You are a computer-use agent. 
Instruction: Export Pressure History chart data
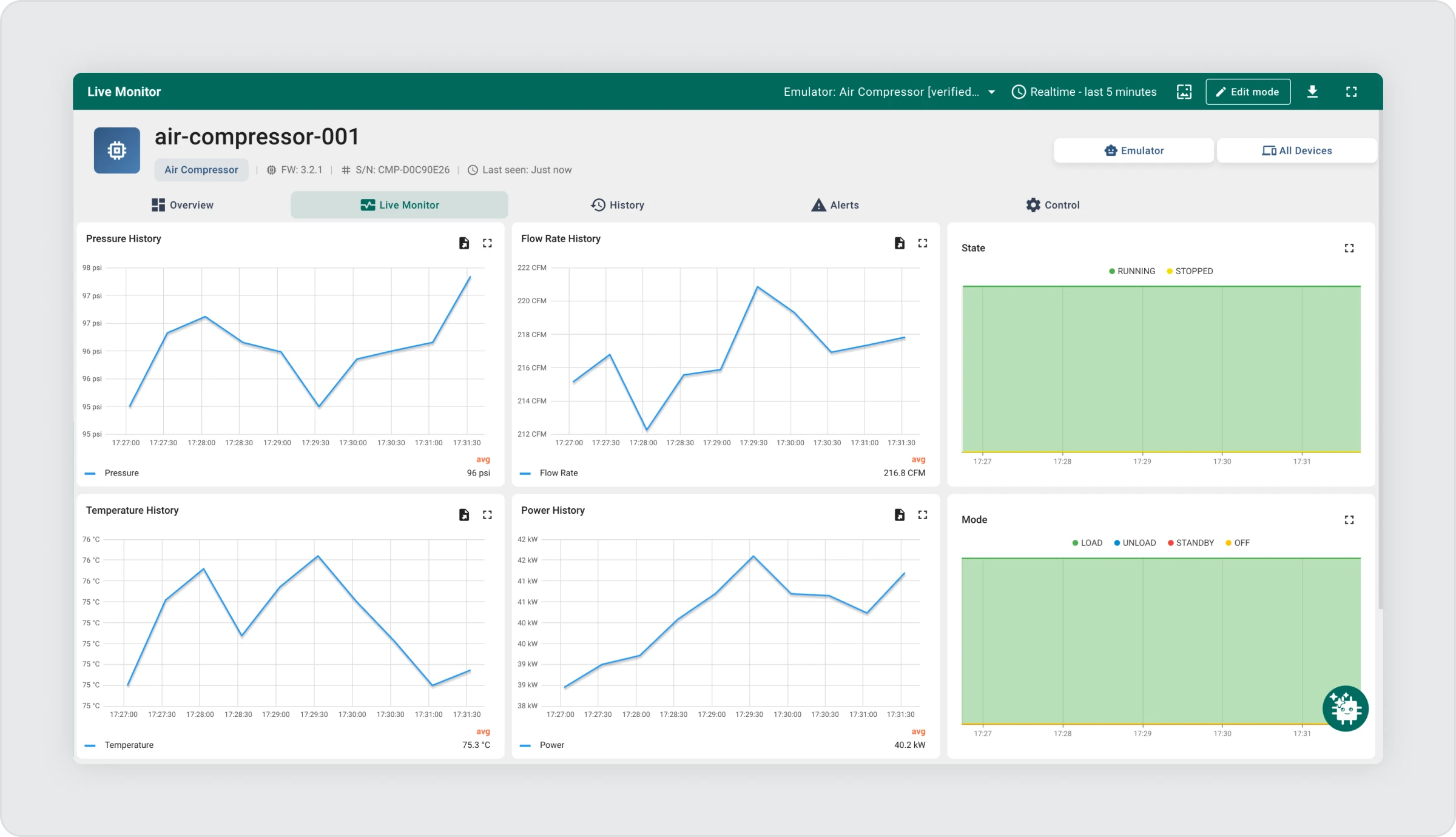point(464,243)
